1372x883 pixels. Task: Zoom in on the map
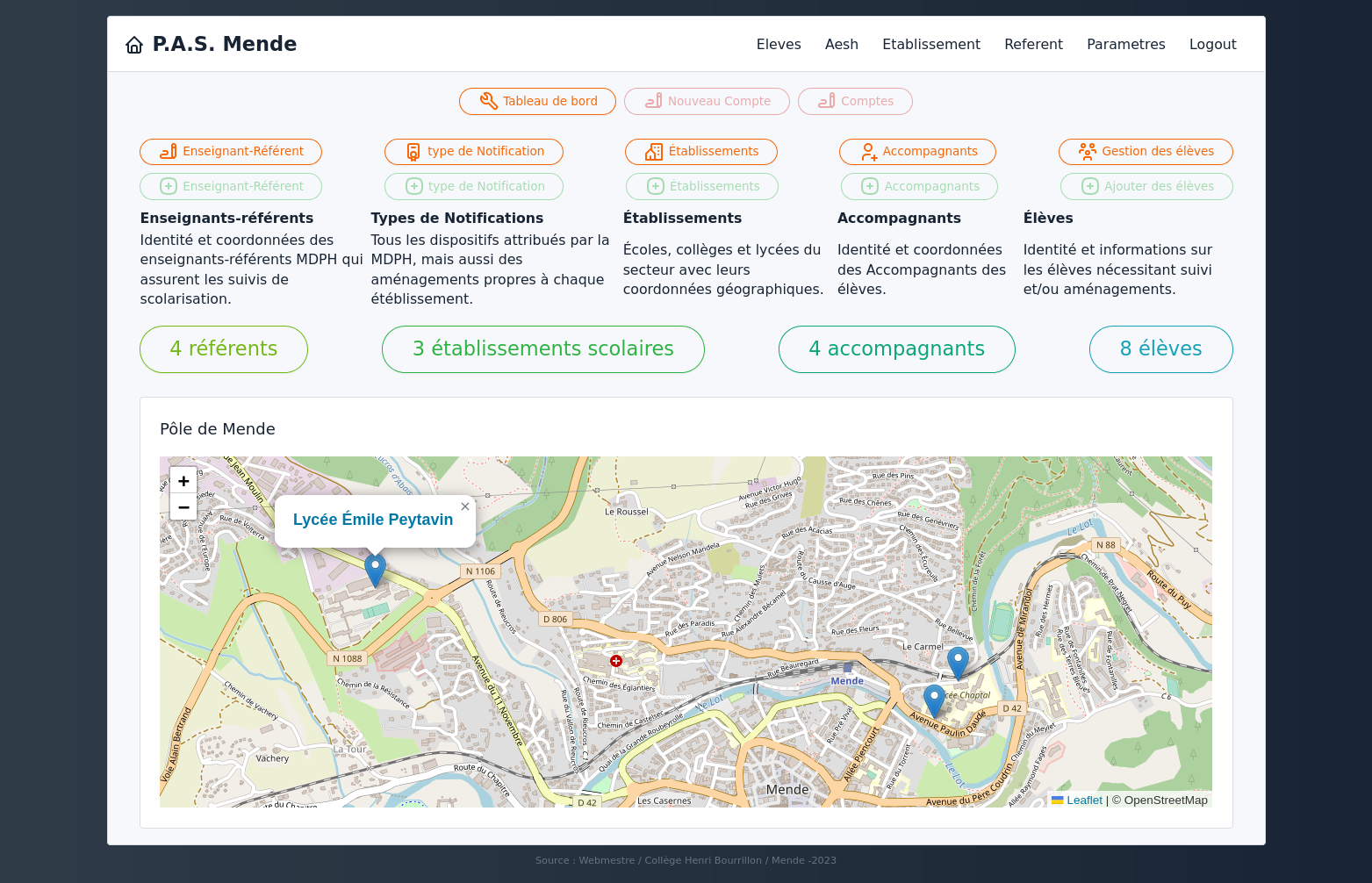click(183, 481)
